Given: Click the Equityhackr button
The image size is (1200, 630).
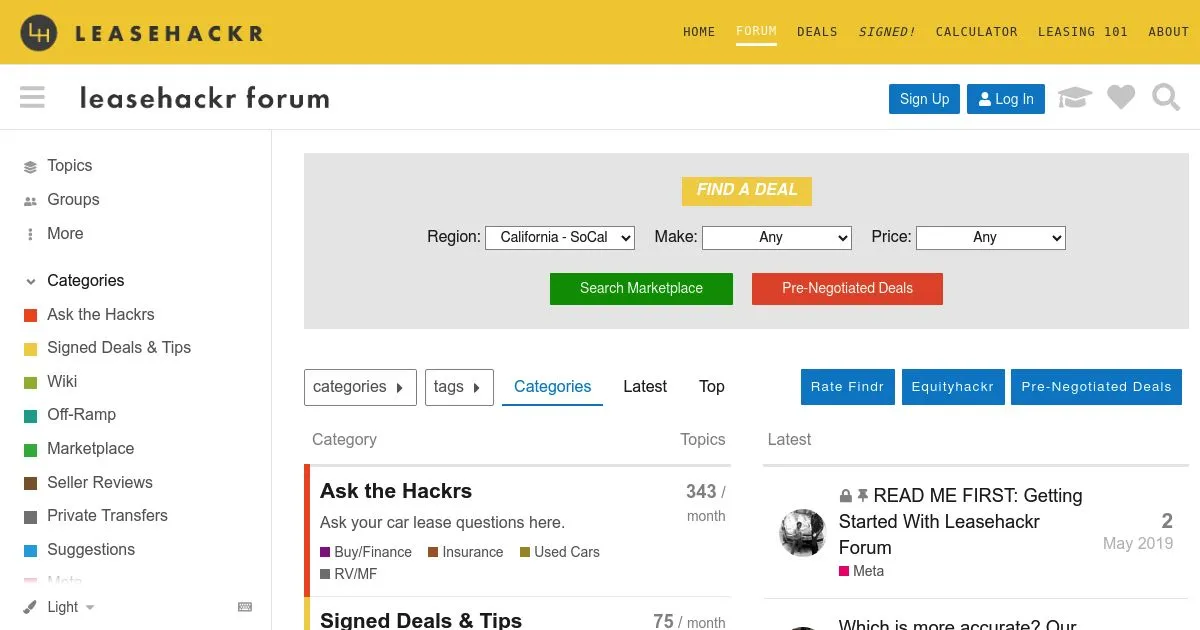Looking at the screenshot, I should click(x=952, y=387).
